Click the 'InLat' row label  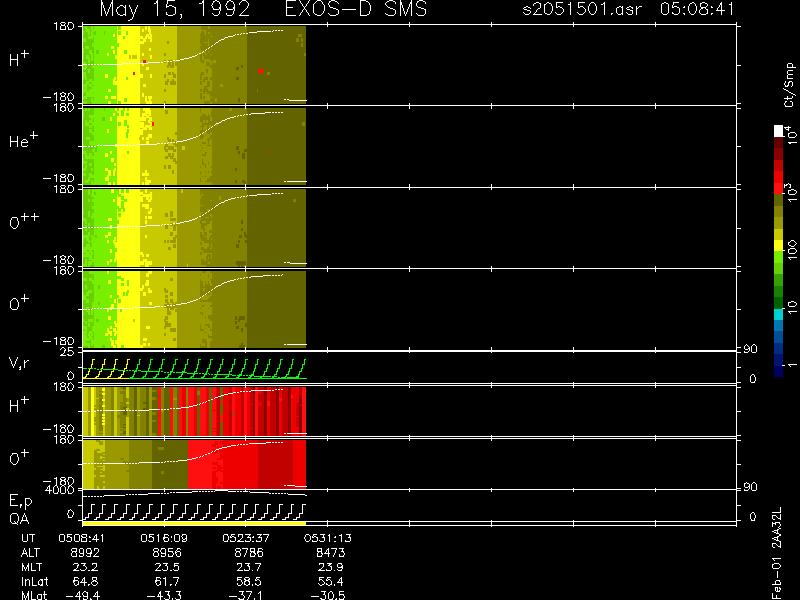coord(35,581)
